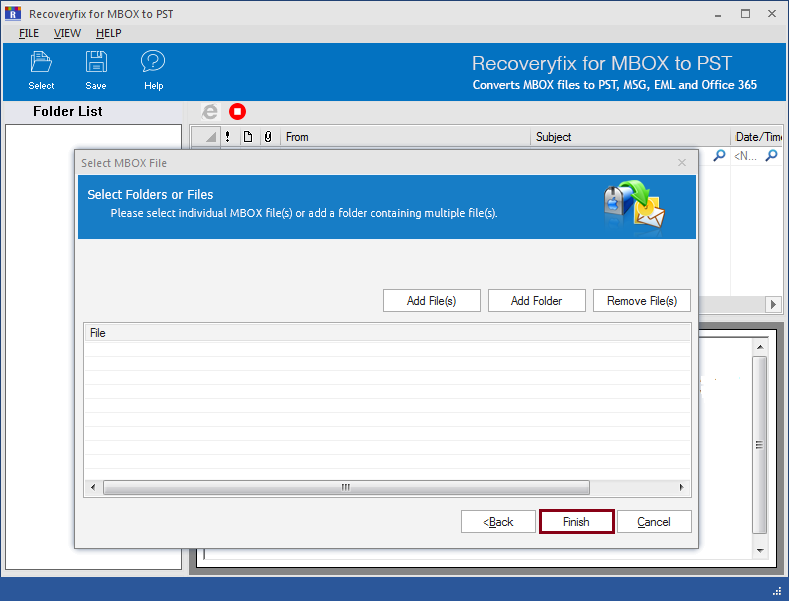Click the file list scroll right arrow
This screenshot has width=789, height=601.
[681, 487]
